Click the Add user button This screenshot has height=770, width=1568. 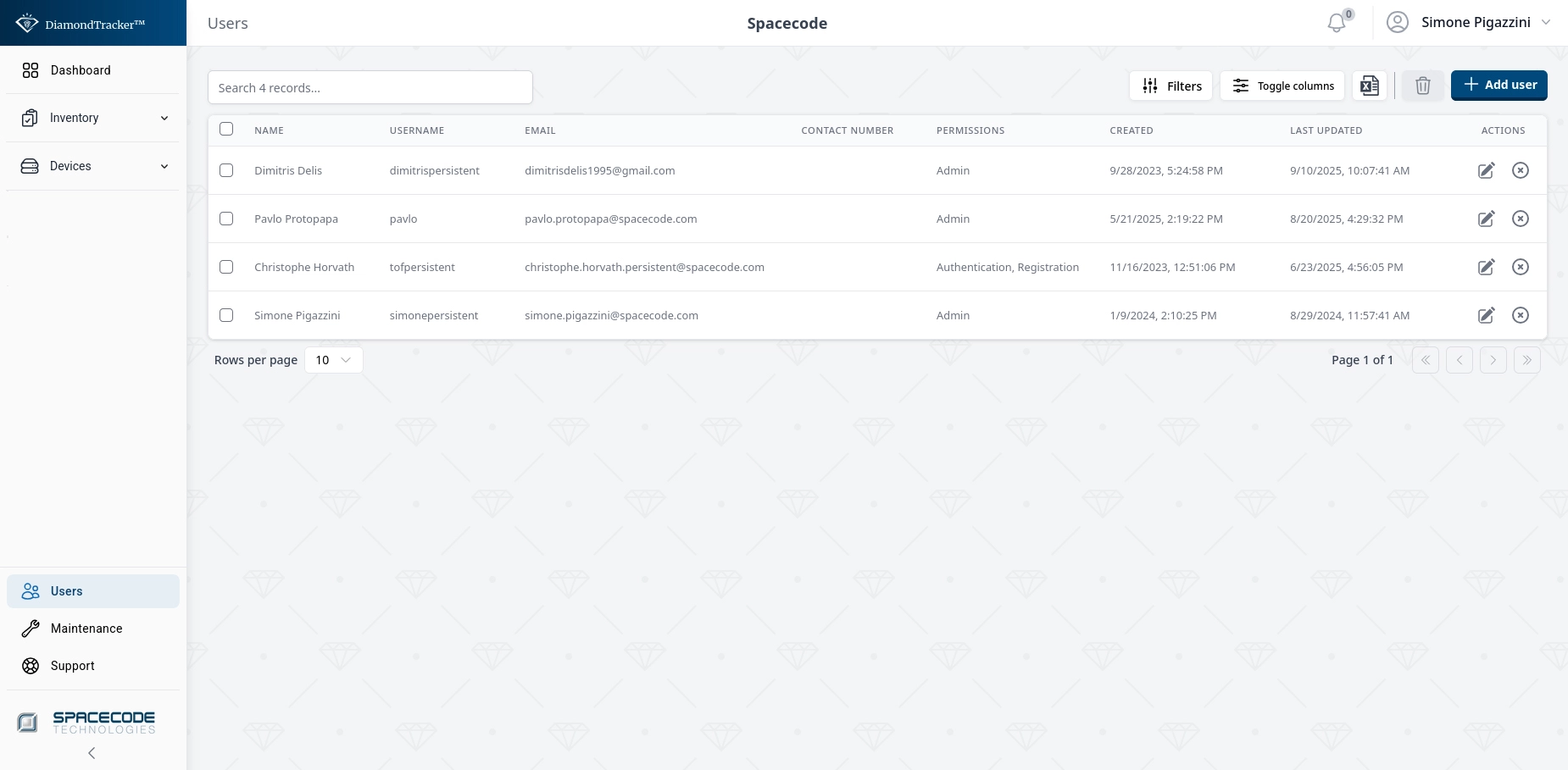[1498, 86]
